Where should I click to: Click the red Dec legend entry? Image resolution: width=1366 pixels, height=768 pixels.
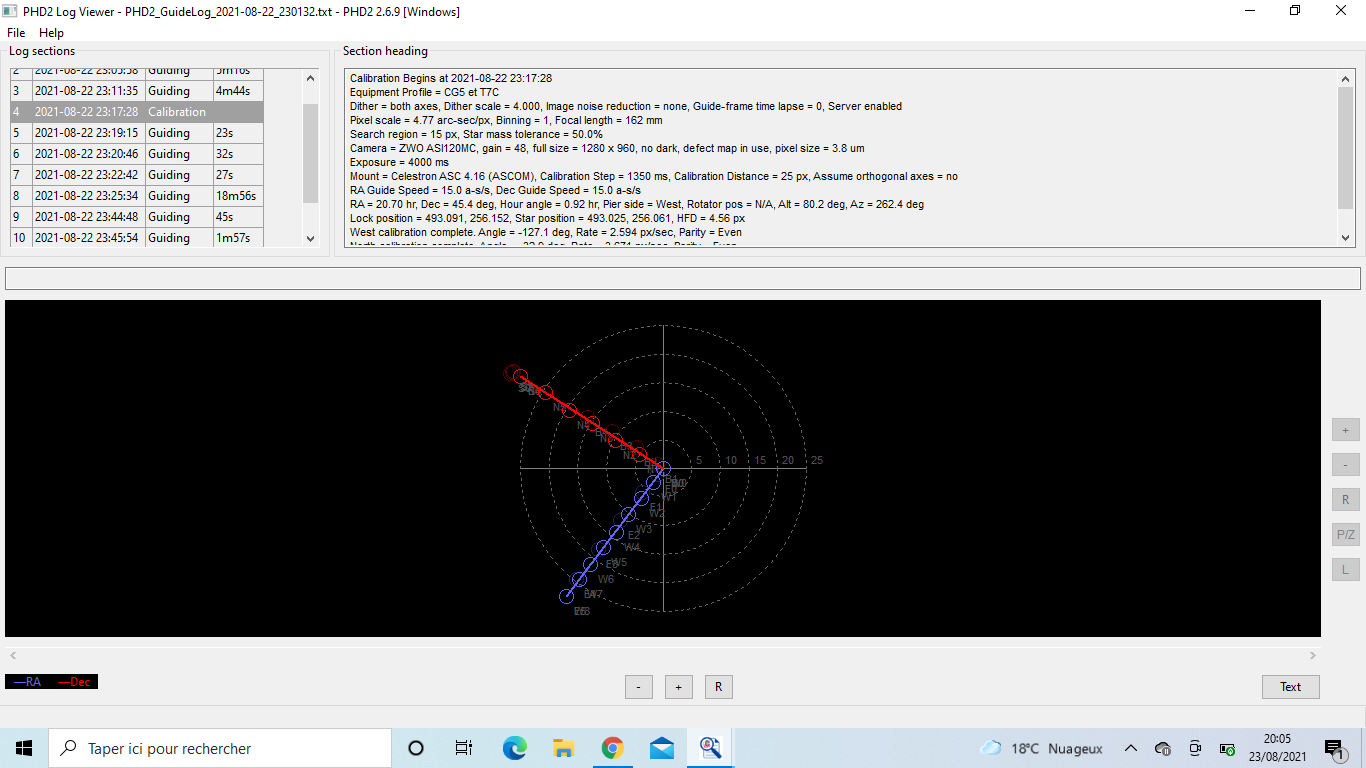pos(75,682)
